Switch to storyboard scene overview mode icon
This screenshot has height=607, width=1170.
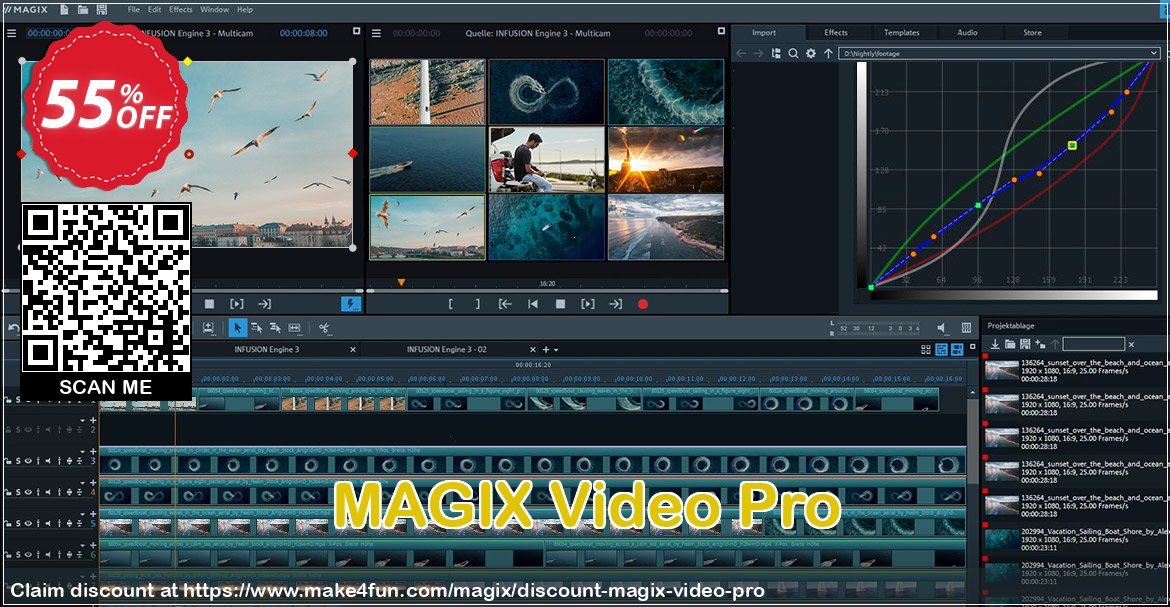coord(926,349)
